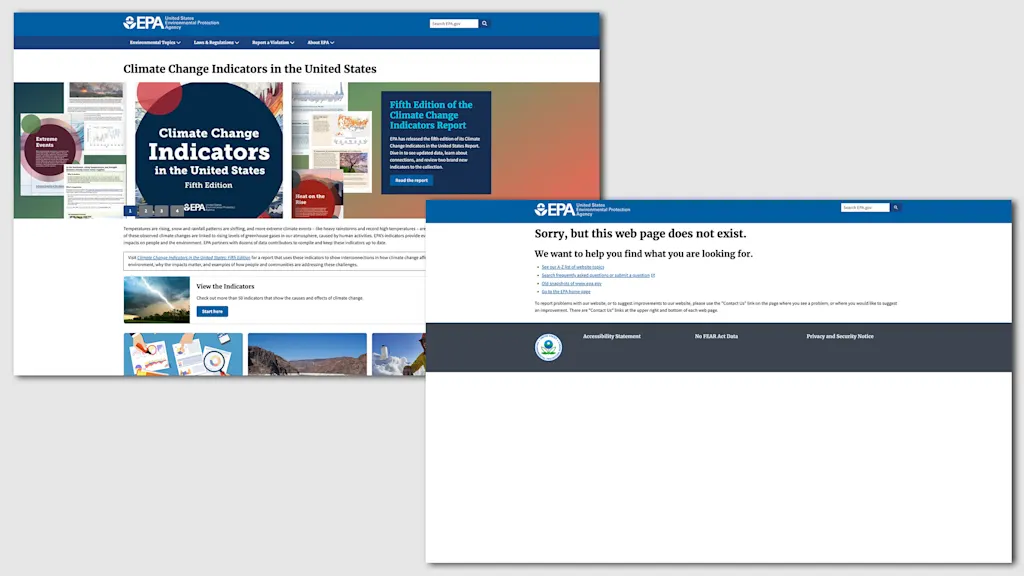Click the search magnifier button on the error page
The width and height of the screenshot is (1024, 576).
point(896,208)
